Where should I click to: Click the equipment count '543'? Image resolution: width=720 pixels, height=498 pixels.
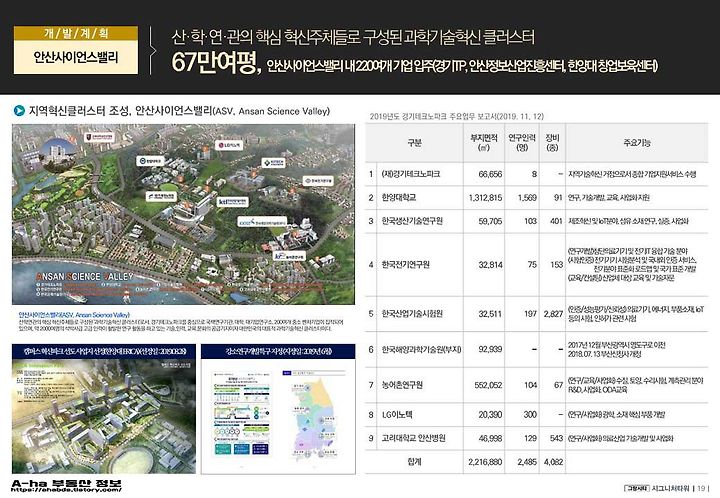[x=556, y=438]
